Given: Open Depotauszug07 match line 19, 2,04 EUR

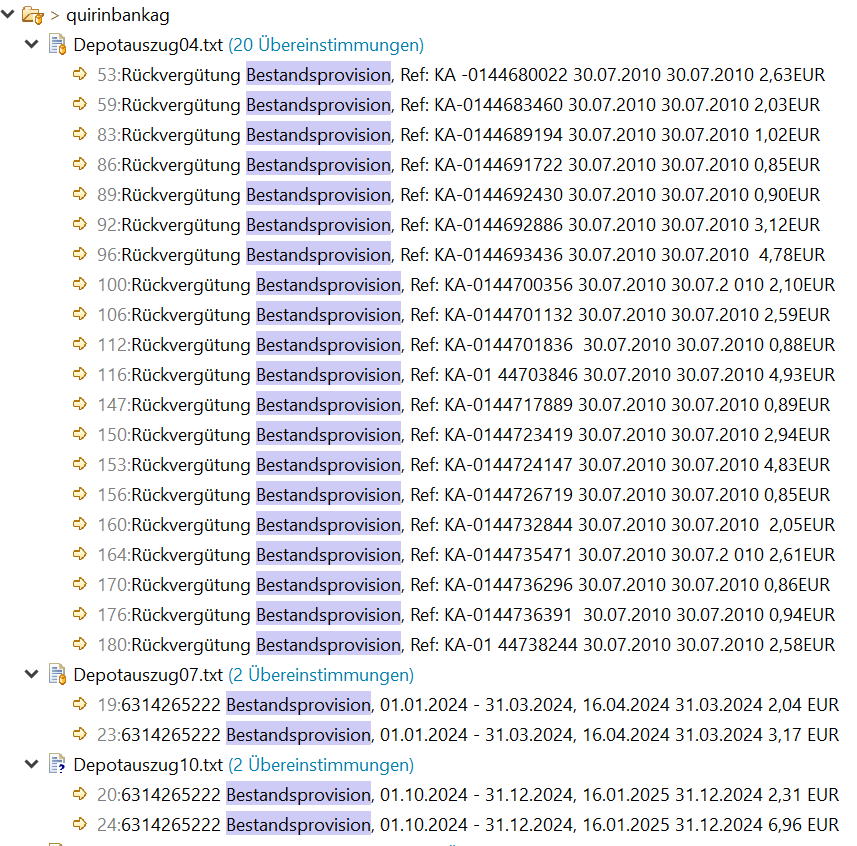Looking at the screenshot, I should point(468,705).
